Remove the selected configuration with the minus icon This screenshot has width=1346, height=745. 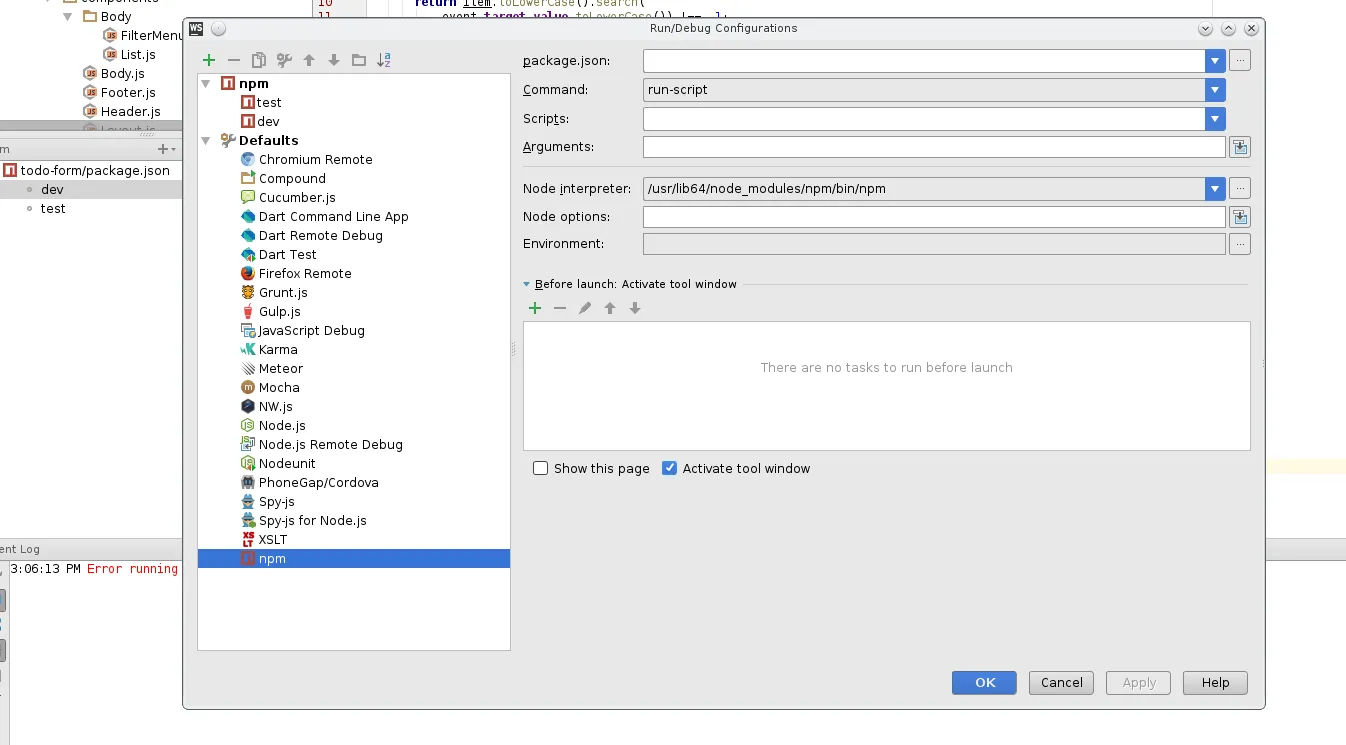click(234, 61)
